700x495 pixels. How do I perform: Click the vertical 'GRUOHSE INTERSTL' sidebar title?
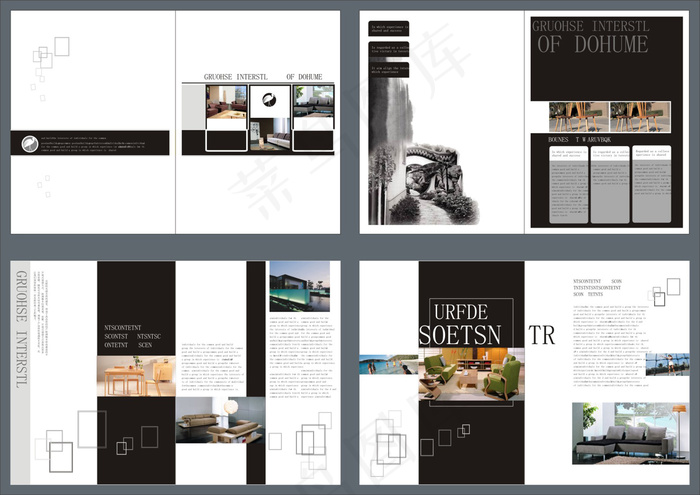click(x=22, y=328)
